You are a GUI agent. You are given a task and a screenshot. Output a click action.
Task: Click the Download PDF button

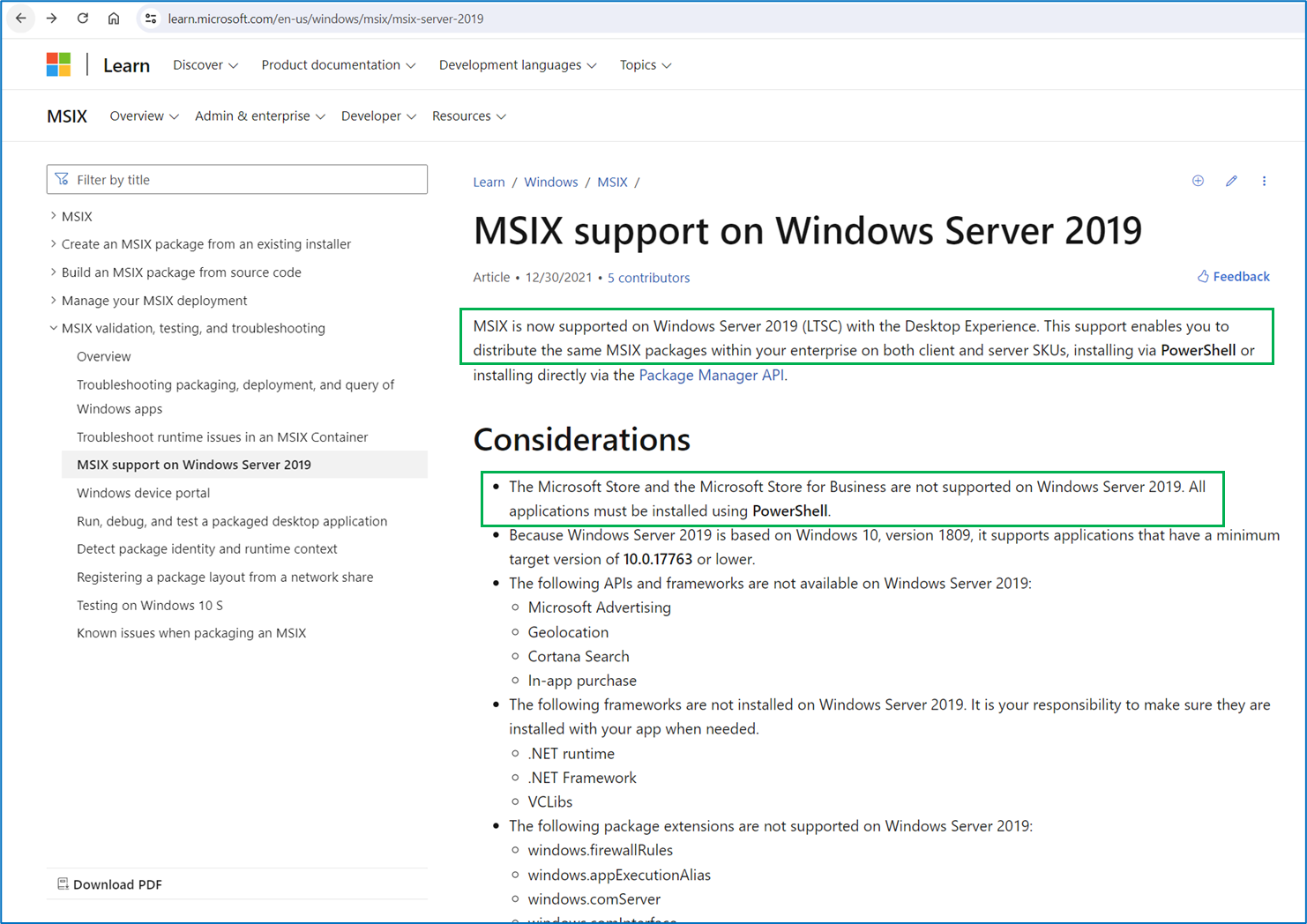click(x=109, y=884)
